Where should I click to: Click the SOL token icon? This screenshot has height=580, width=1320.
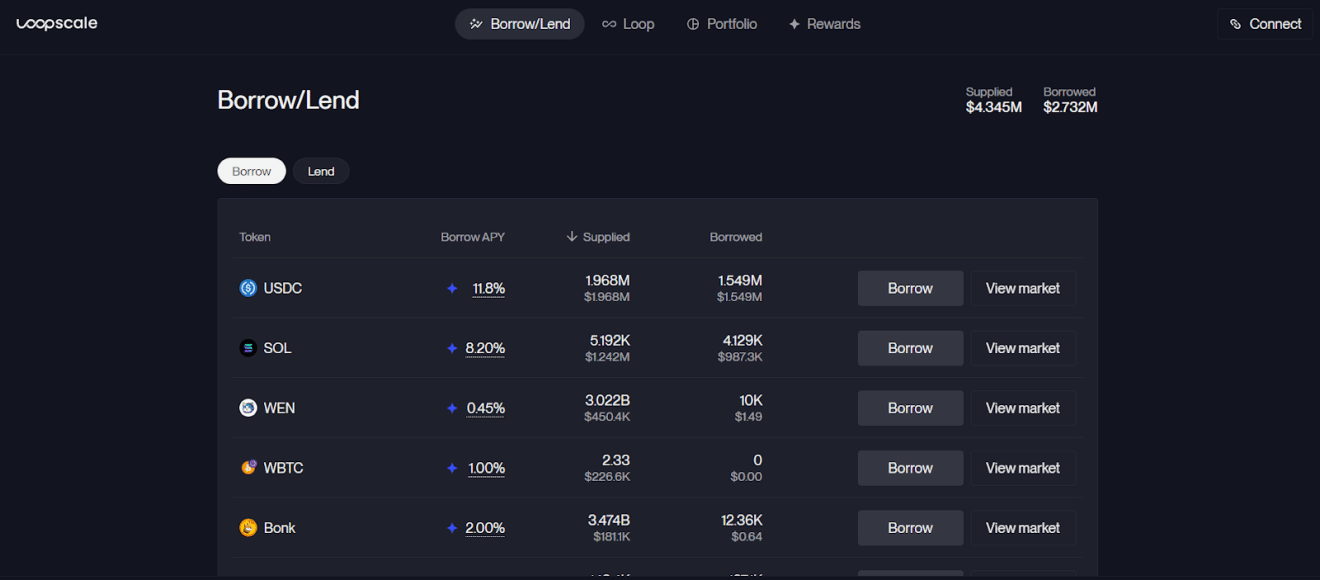pyautogui.click(x=248, y=348)
